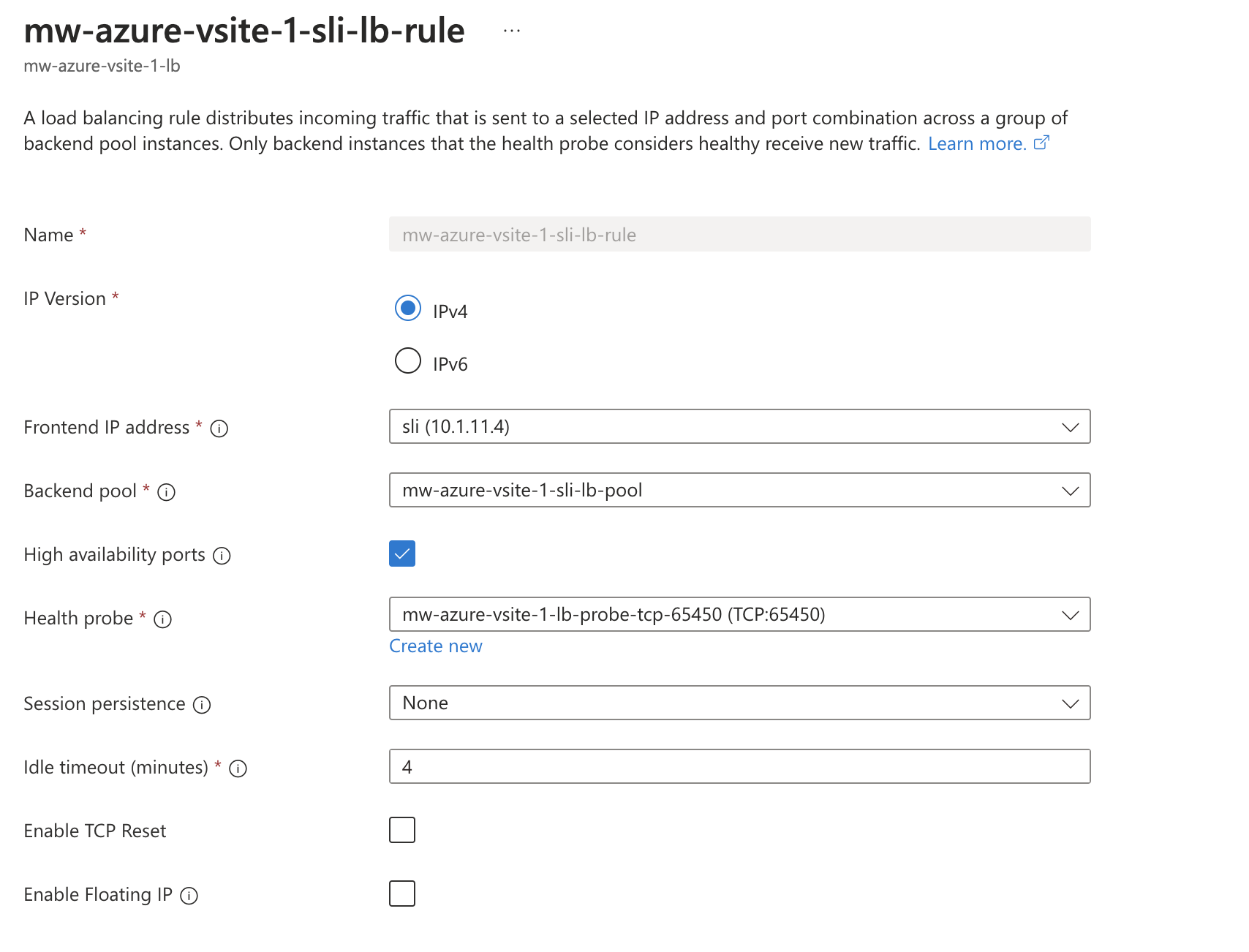
Task: Change Session persistence from None
Action: coord(1070,703)
